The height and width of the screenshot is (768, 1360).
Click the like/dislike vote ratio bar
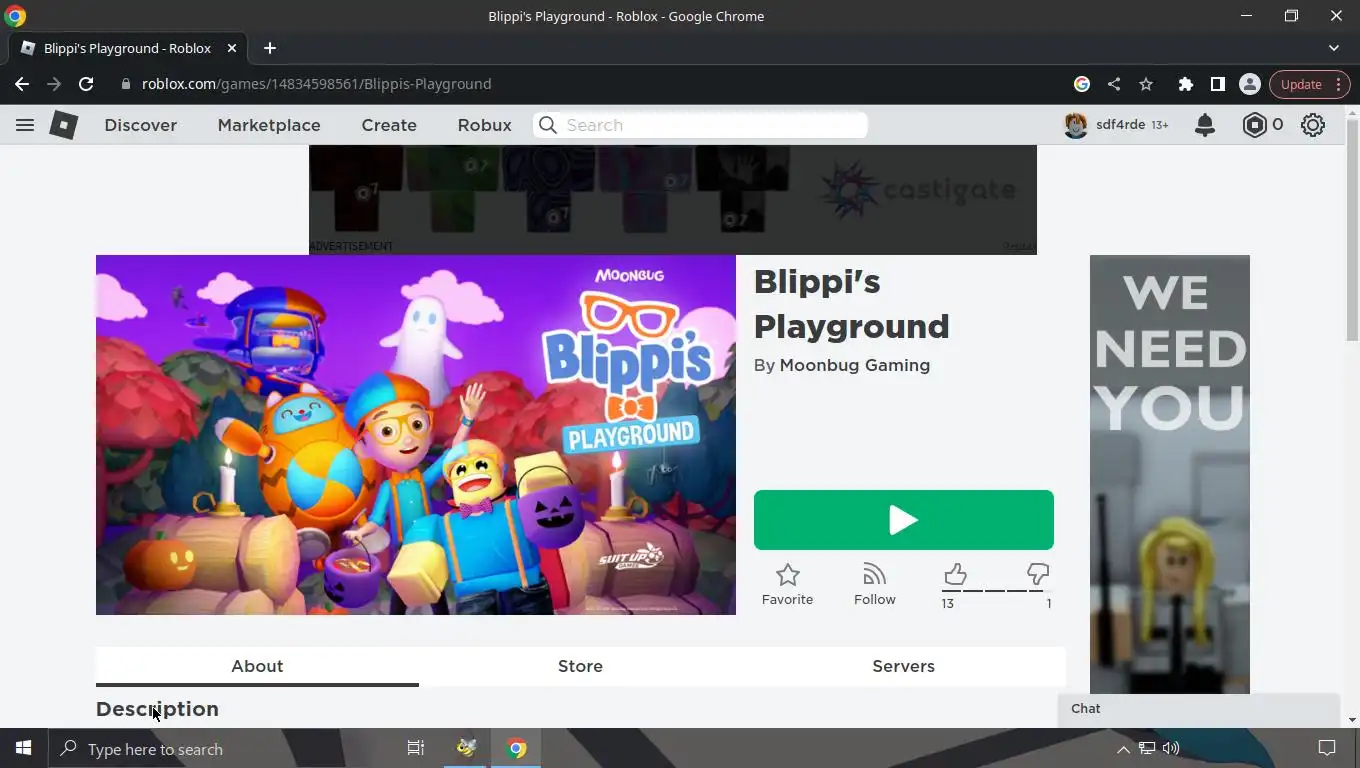tap(994, 591)
